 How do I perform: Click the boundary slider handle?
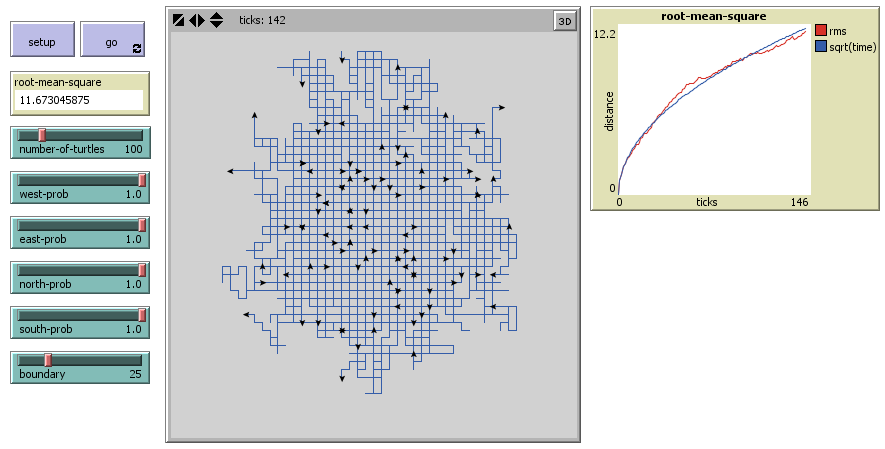47,360
